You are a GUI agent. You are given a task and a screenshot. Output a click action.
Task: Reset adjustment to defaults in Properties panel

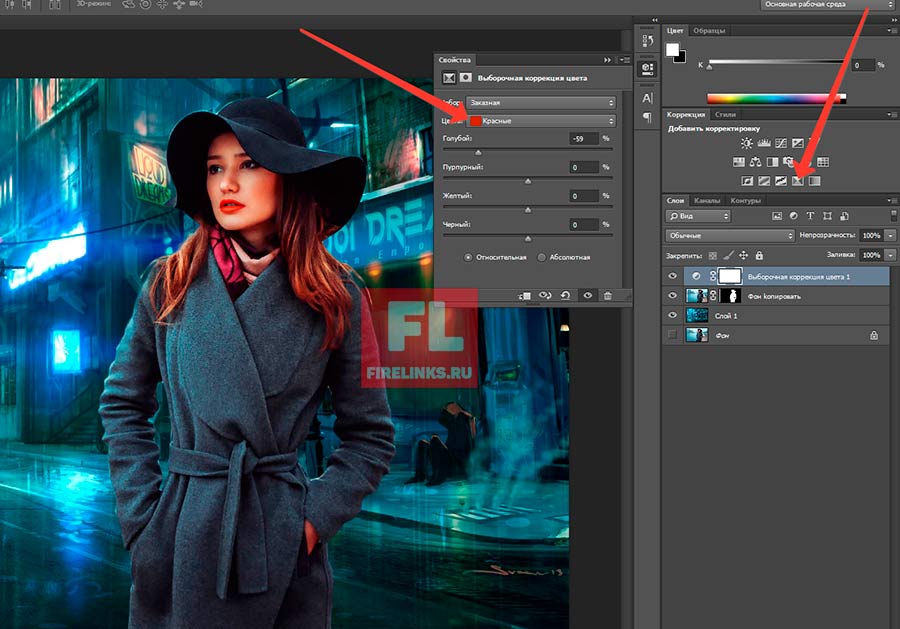click(566, 296)
